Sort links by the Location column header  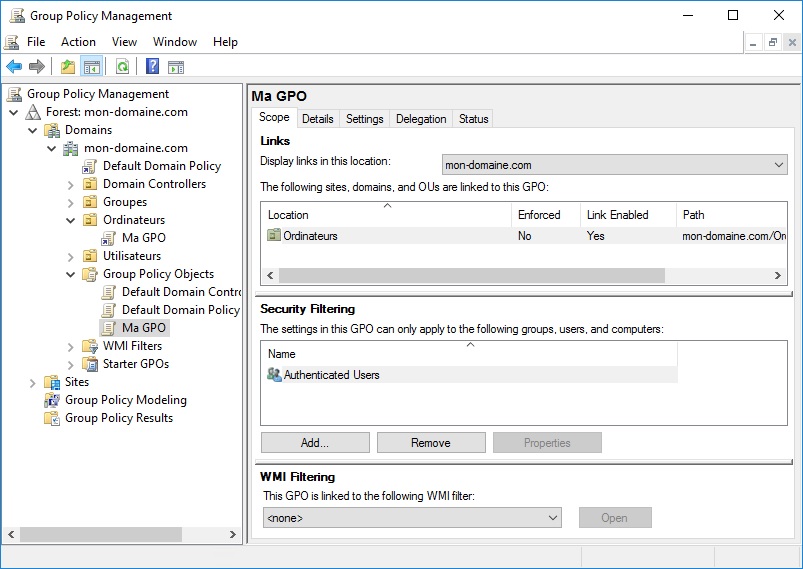(x=386, y=215)
